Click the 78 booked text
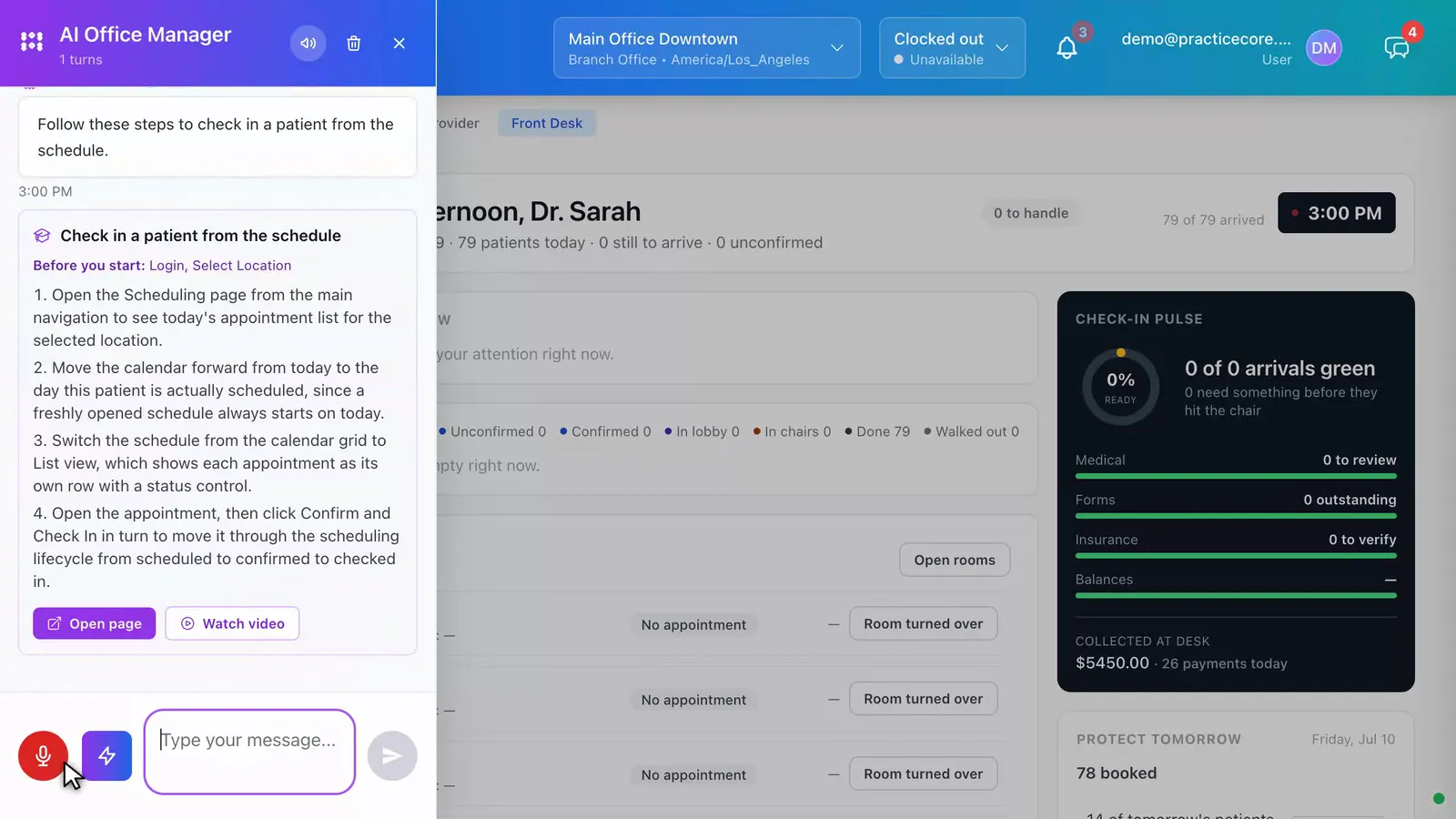This screenshot has width=1456, height=819. coord(1117,773)
